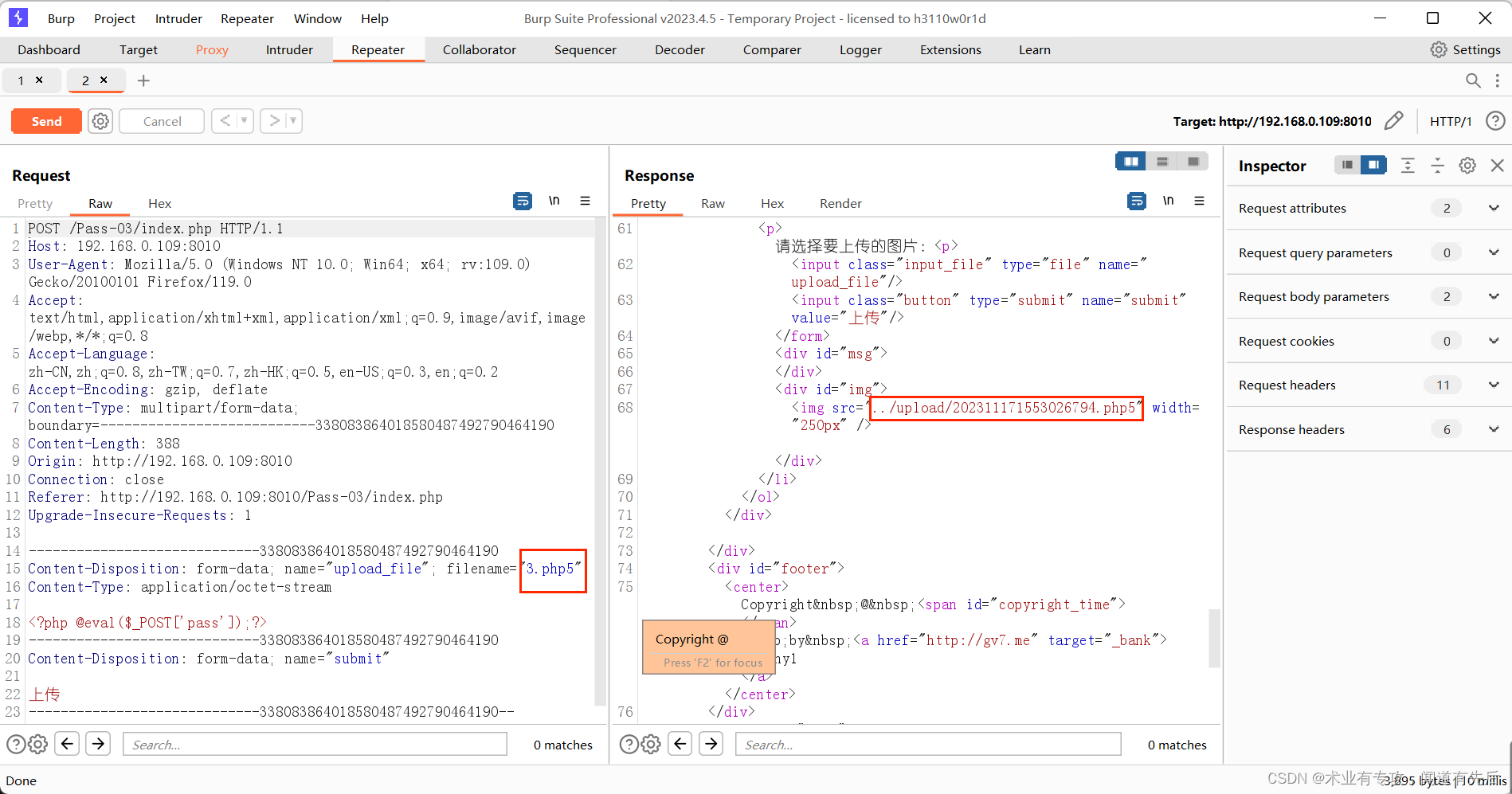
Task: Send the request
Action: 46,121
